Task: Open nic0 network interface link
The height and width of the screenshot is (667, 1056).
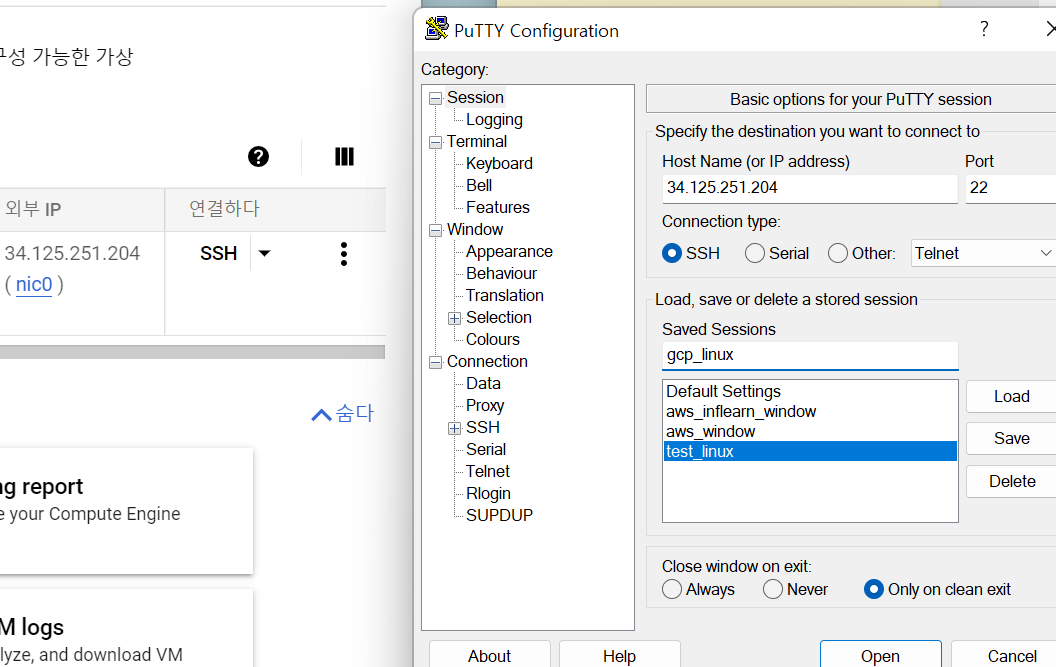Action: [x=34, y=285]
